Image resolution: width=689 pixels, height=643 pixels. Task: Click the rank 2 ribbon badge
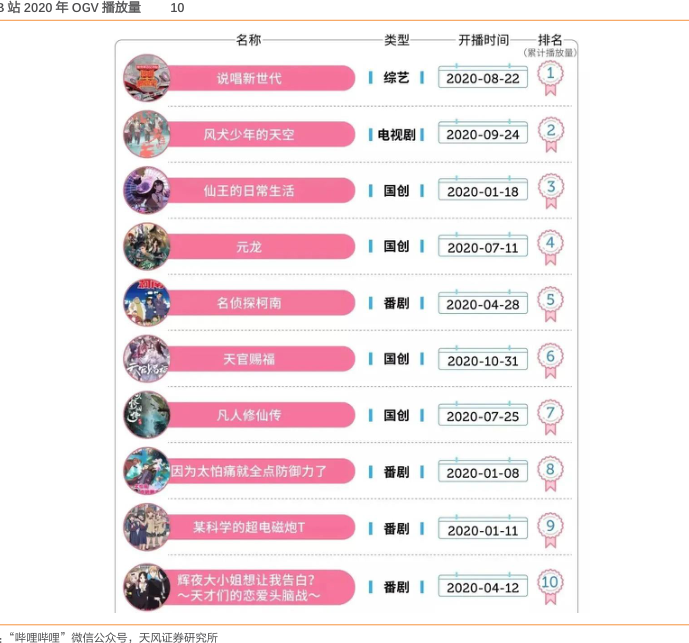coord(550,134)
